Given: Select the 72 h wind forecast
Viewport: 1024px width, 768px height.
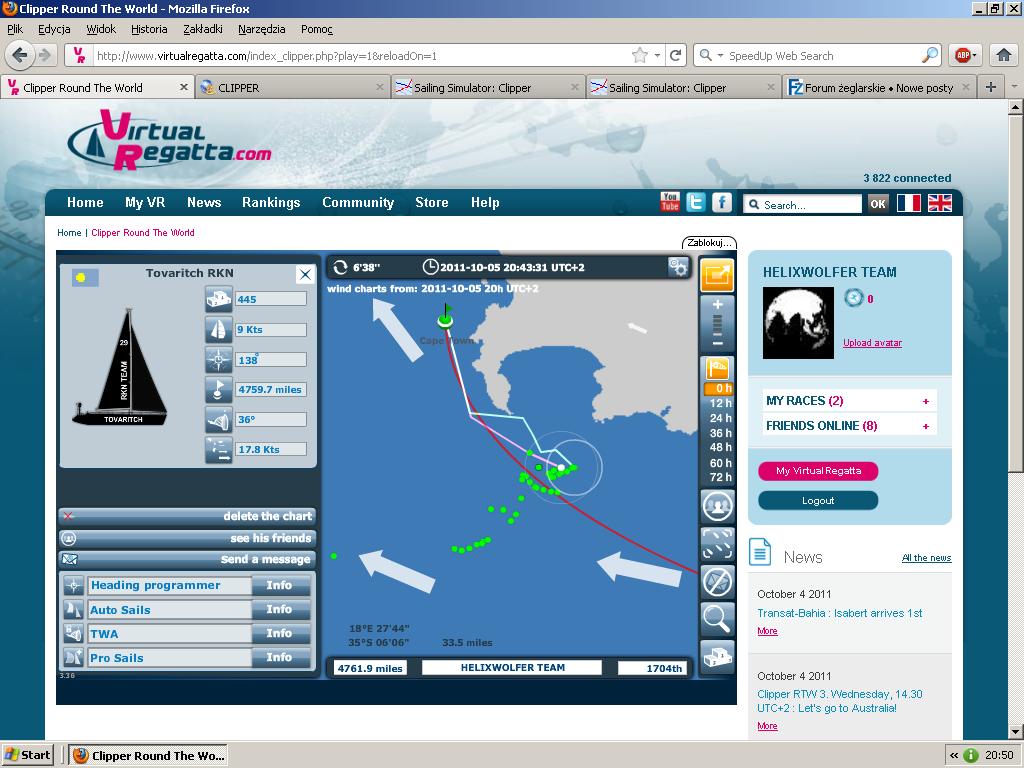Looking at the screenshot, I should pos(720,477).
